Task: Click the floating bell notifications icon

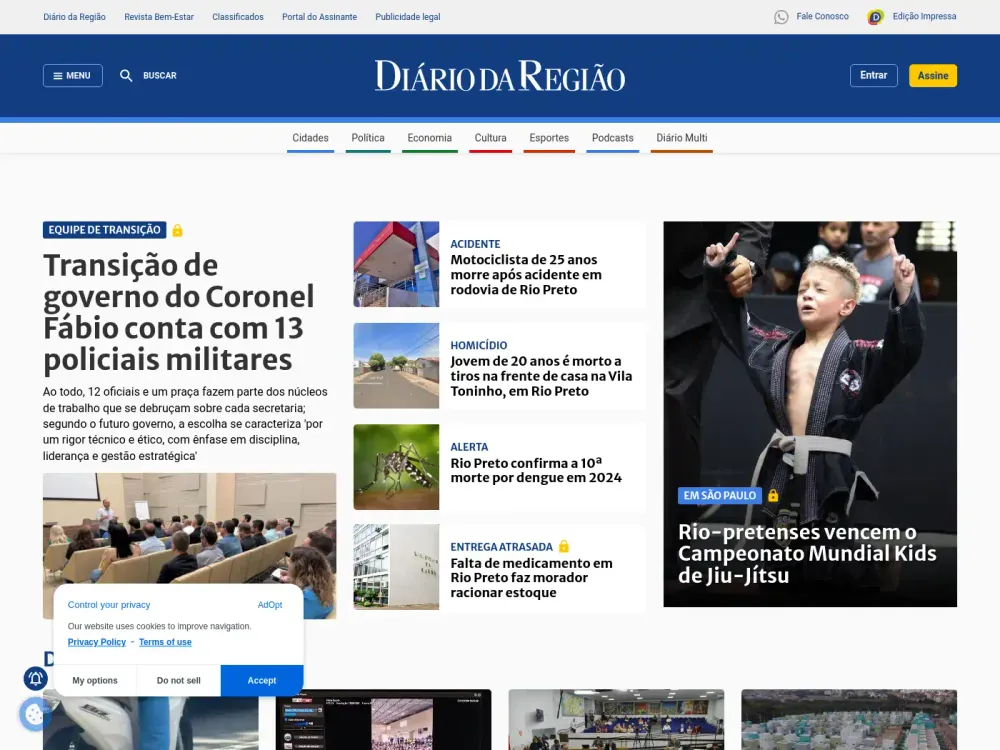Action: [35, 678]
